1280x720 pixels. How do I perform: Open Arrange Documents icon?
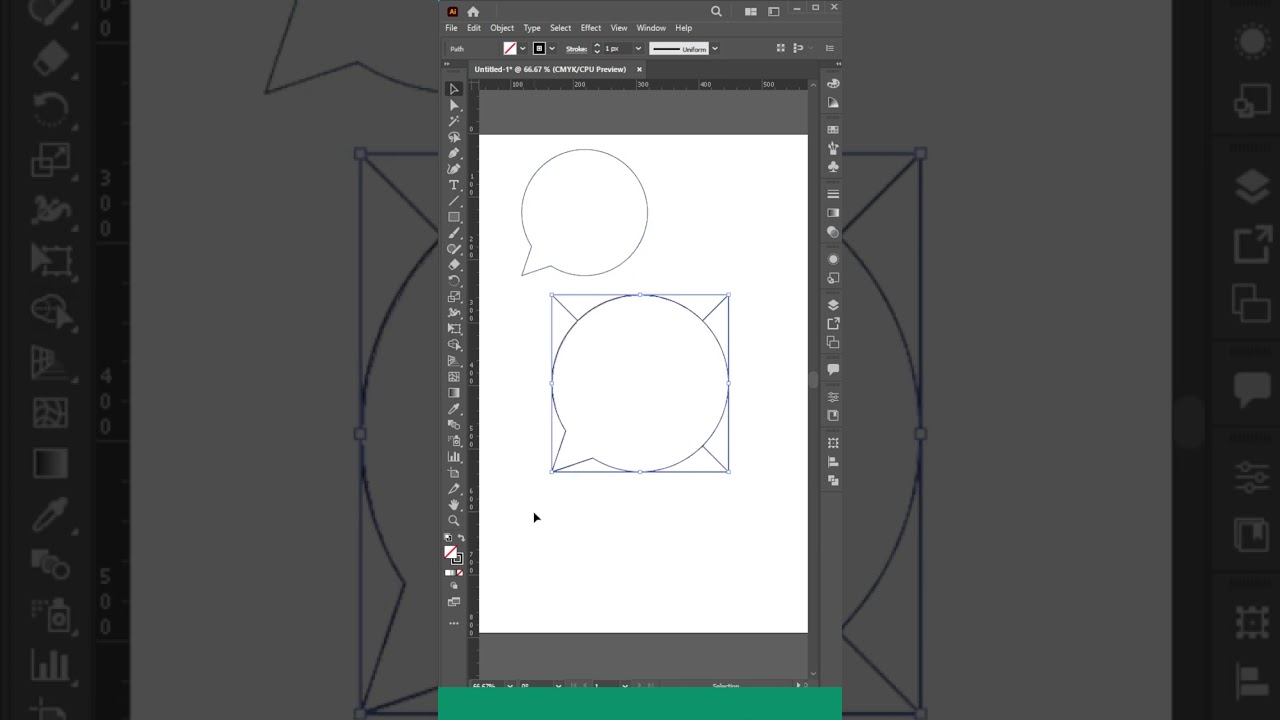coord(750,11)
